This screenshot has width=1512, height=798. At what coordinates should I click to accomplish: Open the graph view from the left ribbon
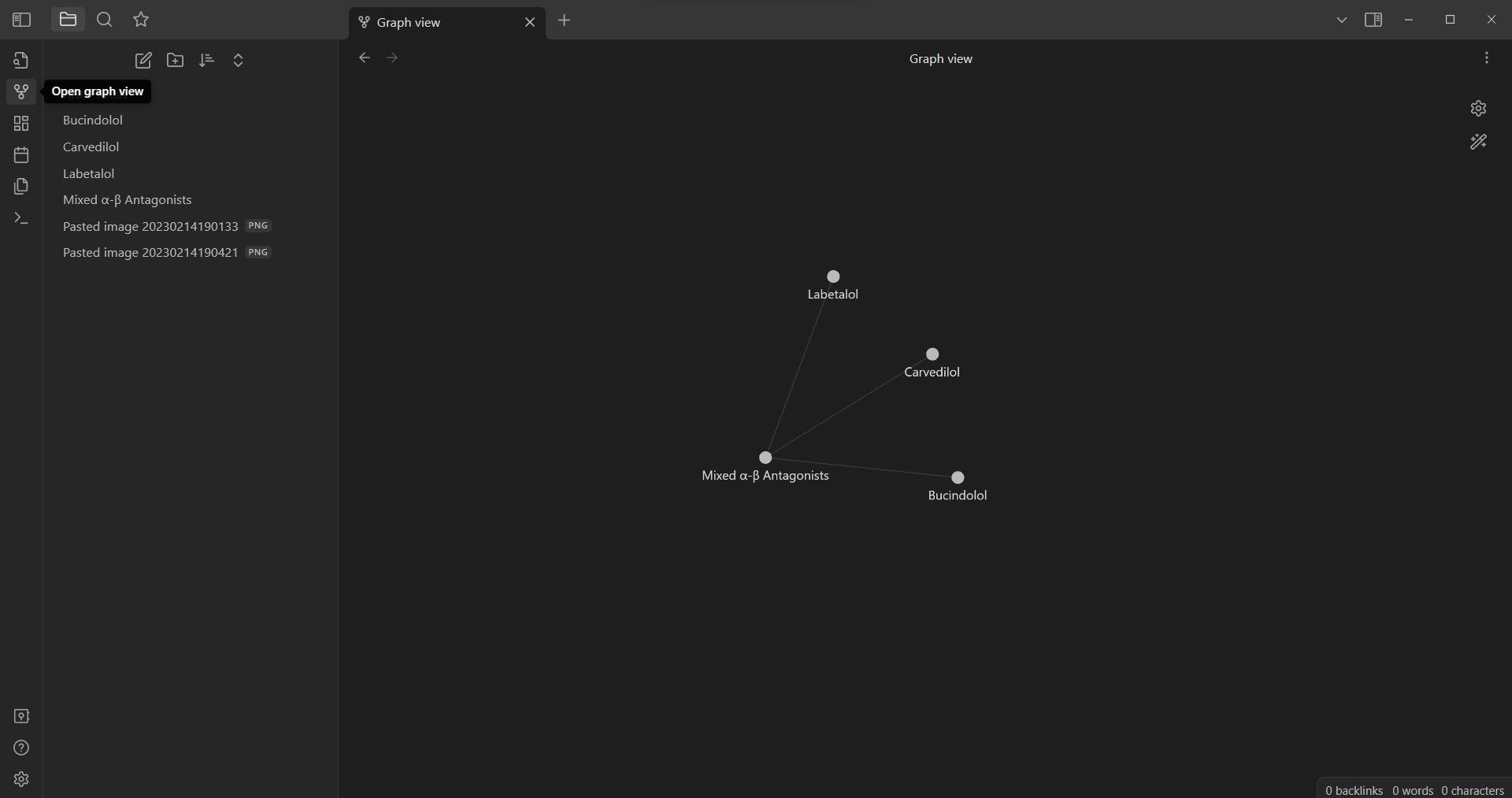[21, 91]
